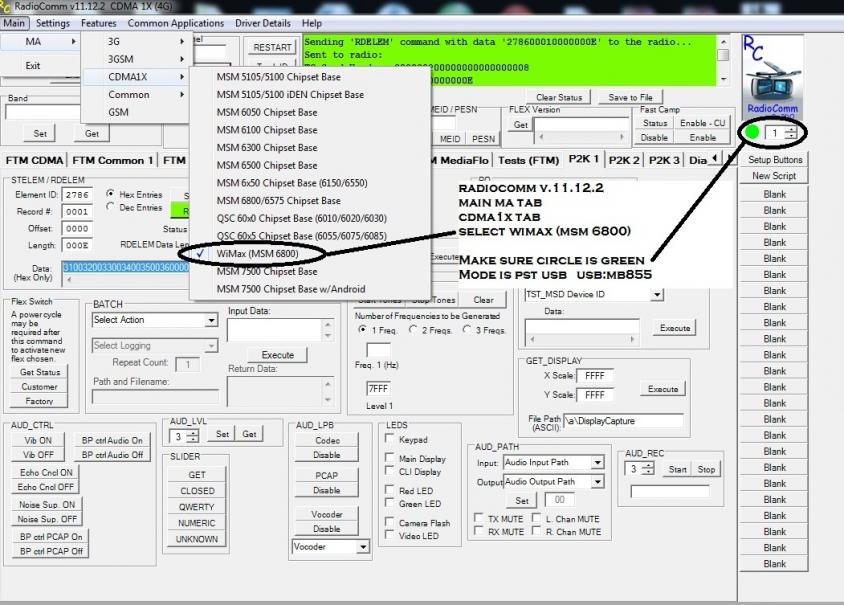Click the GET_DISPLAY Execute button

(x=663, y=389)
